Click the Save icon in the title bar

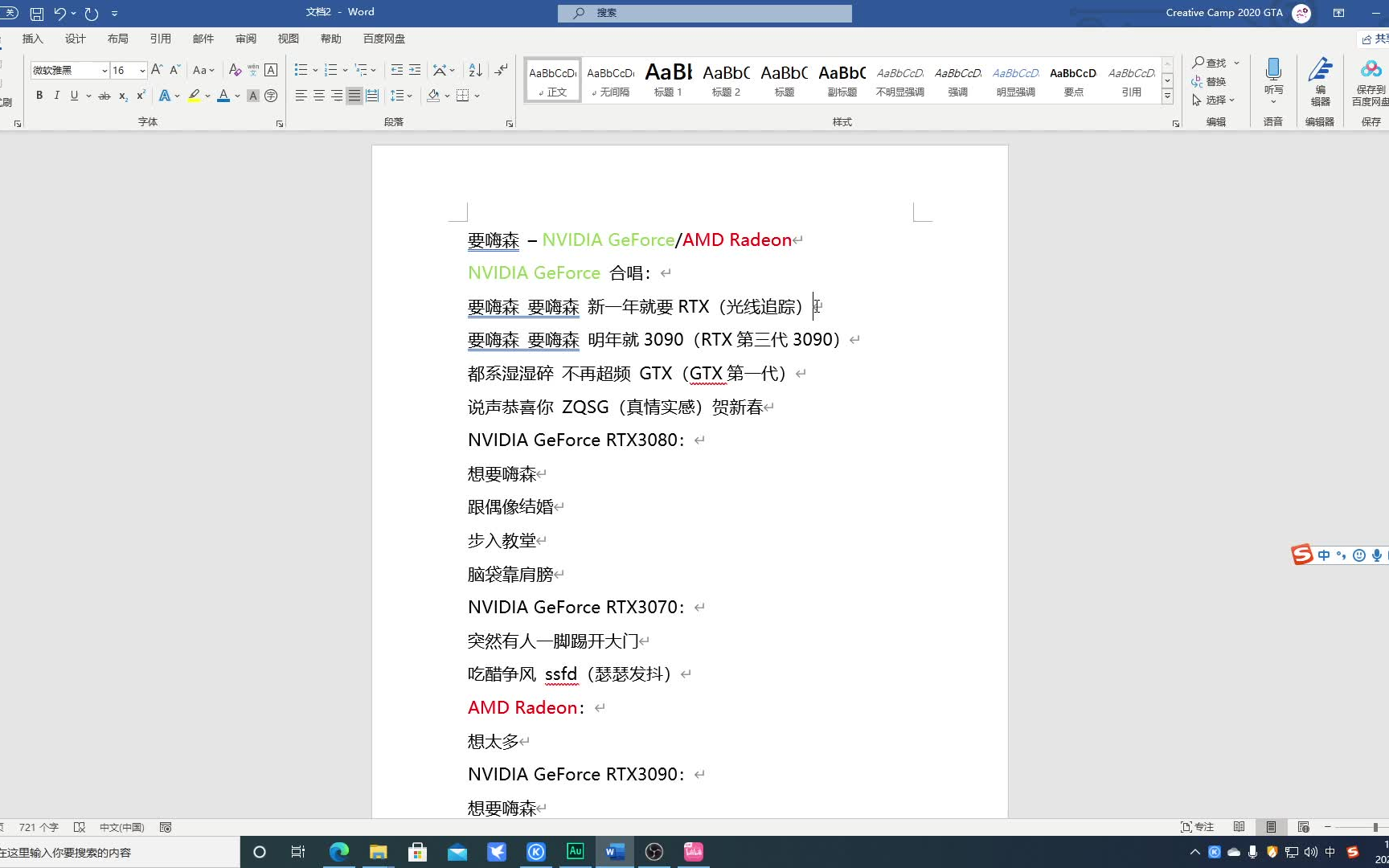pyautogui.click(x=37, y=14)
